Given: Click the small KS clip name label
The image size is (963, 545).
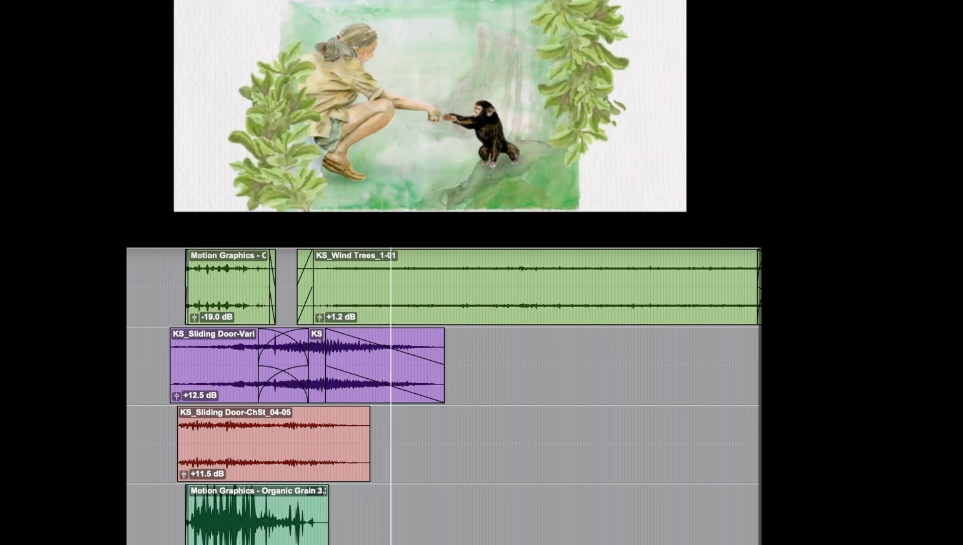Looking at the screenshot, I should click(x=316, y=334).
